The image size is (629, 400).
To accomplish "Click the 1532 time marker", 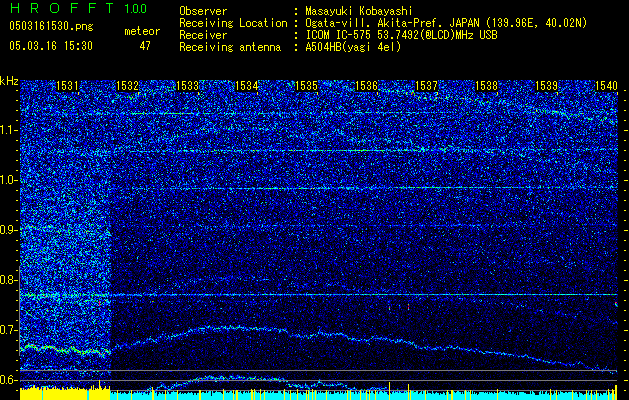I will [x=127, y=85].
